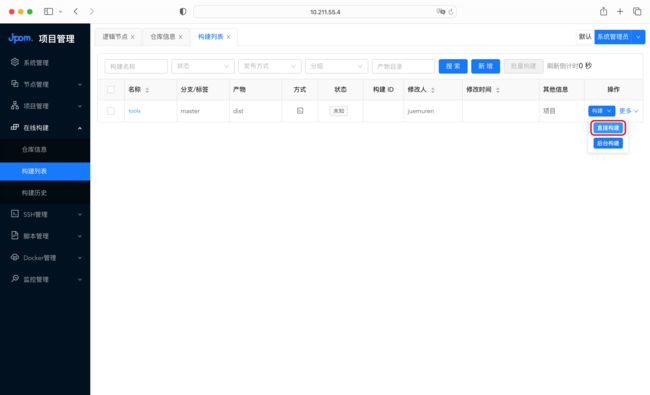Click the 方式 icon in tools row
650x395 pixels.
300,111
